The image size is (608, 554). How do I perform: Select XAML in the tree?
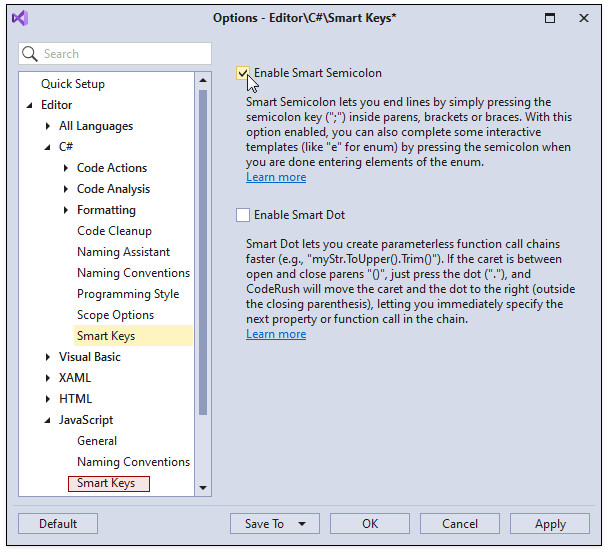75,378
